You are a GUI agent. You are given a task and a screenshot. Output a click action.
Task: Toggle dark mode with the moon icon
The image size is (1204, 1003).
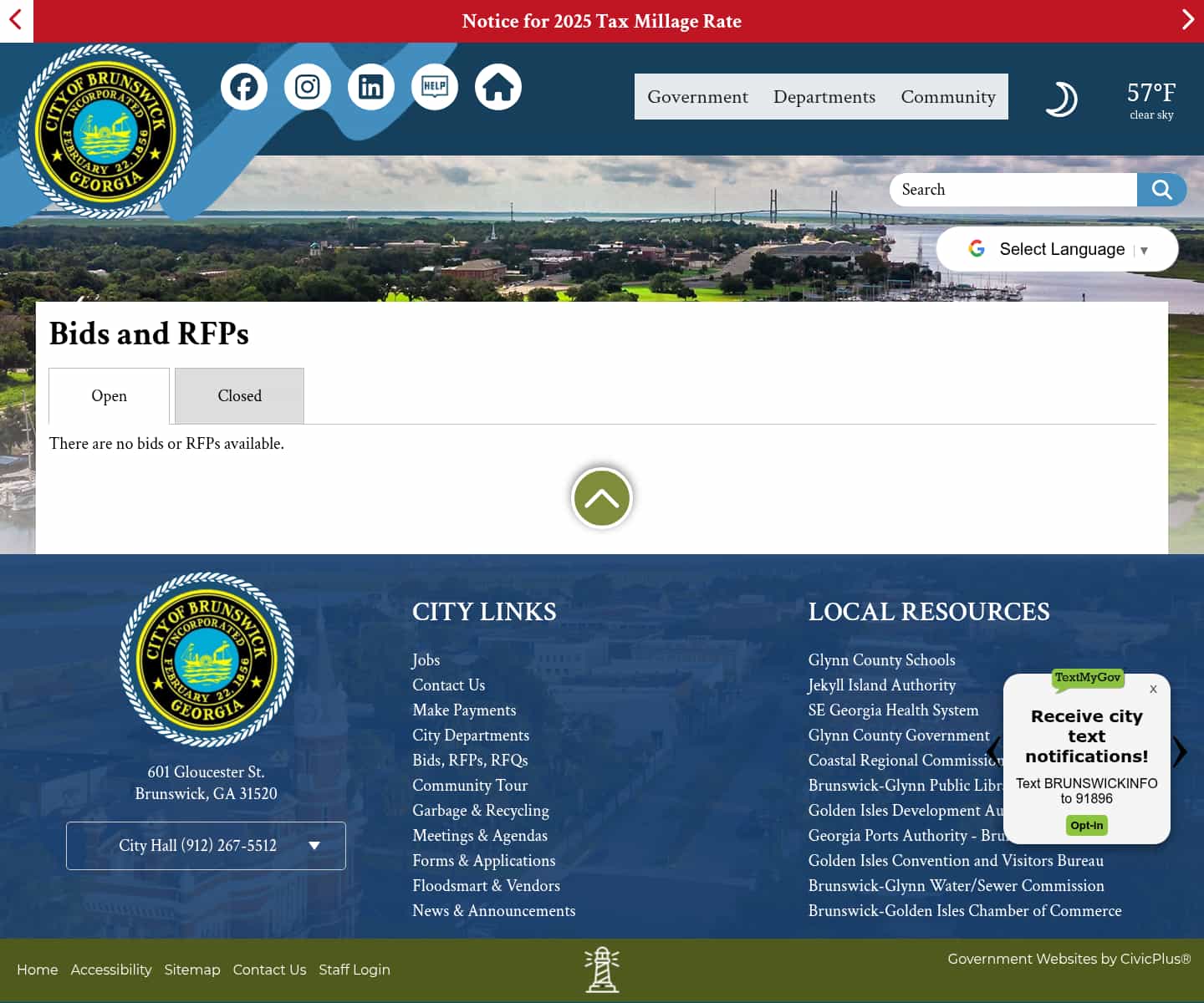[x=1062, y=98]
